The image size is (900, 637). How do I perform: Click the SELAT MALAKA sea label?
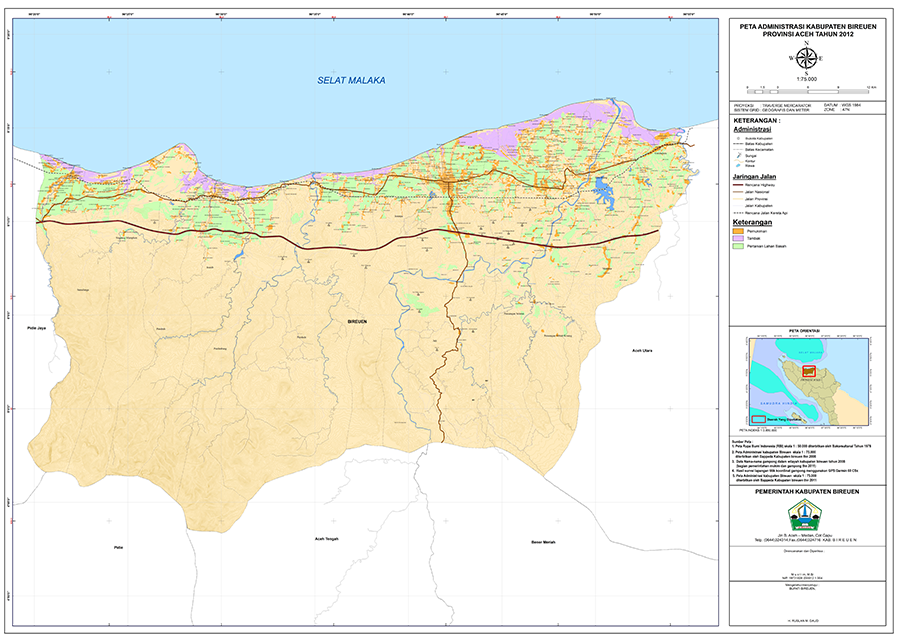click(343, 81)
